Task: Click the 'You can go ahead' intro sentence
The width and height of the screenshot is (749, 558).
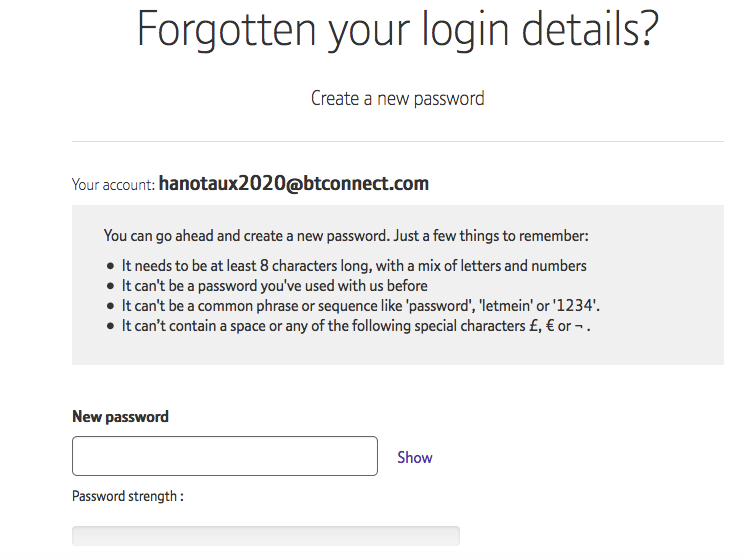Action: point(346,236)
